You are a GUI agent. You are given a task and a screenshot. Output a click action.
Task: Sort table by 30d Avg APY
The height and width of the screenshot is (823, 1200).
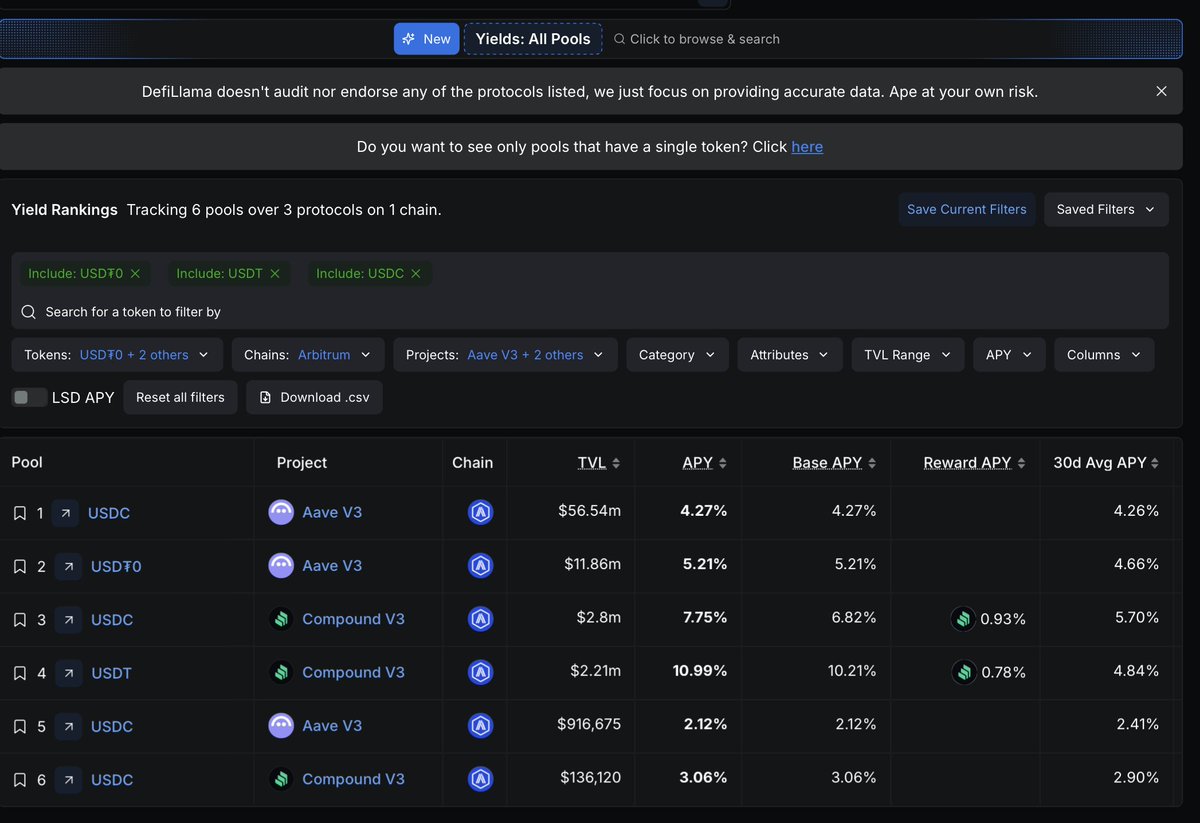[x=1106, y=463]
